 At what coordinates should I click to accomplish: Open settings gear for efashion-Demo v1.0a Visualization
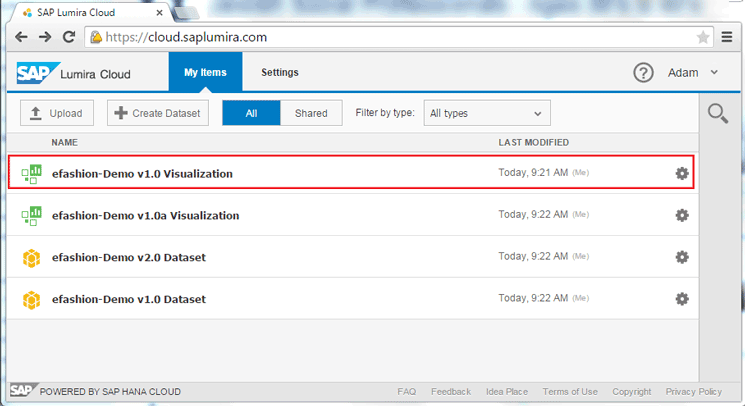[x=682, y=215]
